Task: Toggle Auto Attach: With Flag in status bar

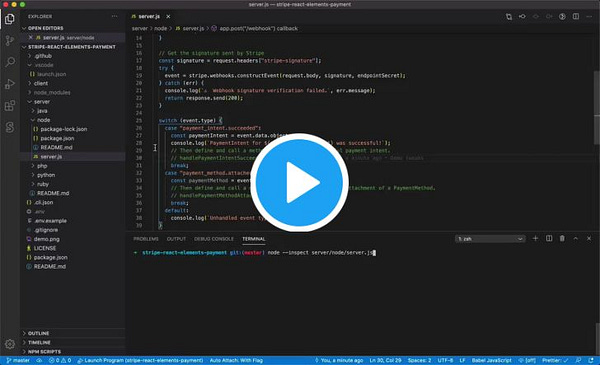Action: coord(236,360)
